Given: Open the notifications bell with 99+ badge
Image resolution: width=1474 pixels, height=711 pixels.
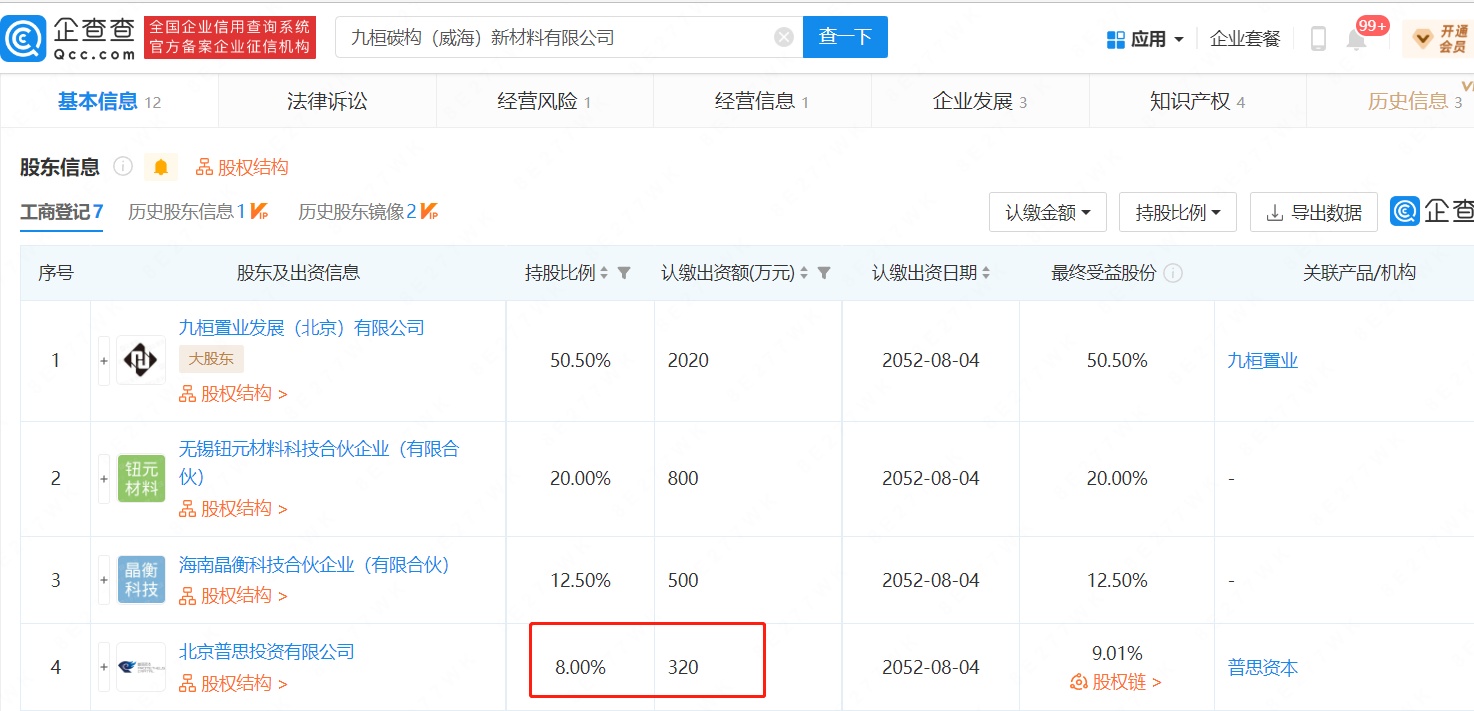Looking at the screenshot, I should pos(1356,40).
